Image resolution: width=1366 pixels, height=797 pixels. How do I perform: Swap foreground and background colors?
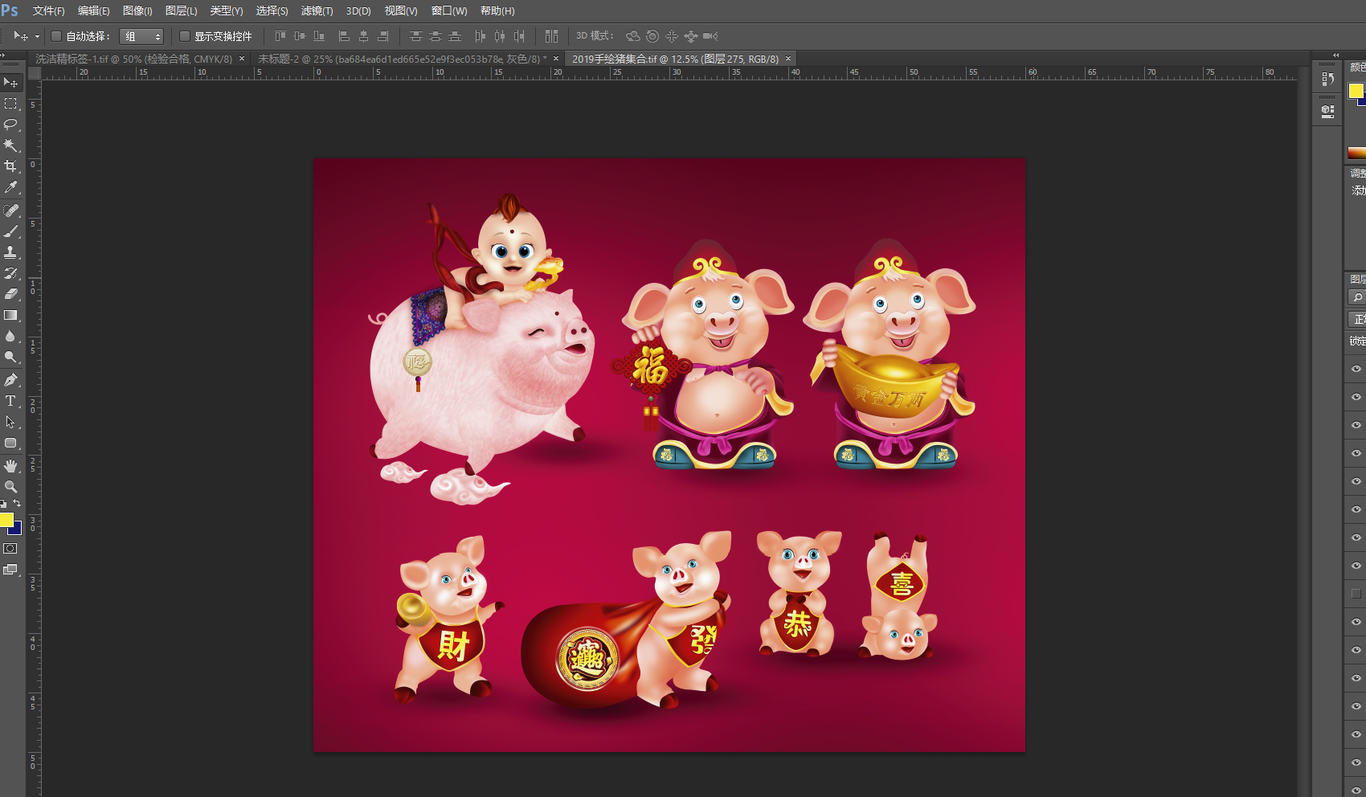click(17, 504)
